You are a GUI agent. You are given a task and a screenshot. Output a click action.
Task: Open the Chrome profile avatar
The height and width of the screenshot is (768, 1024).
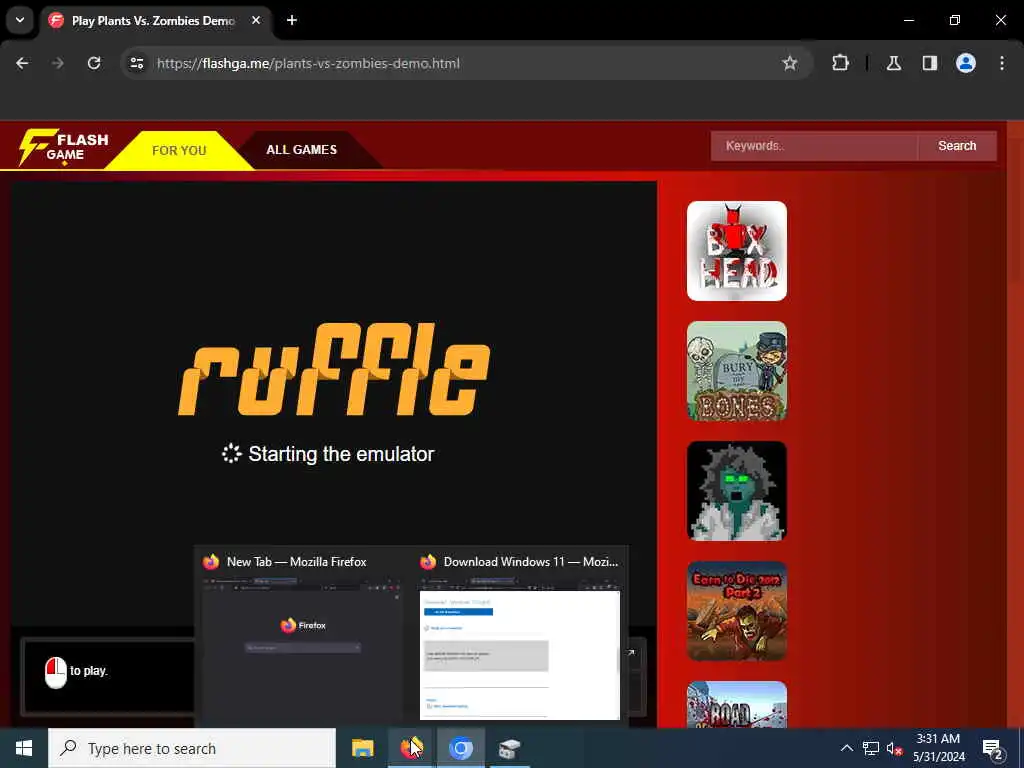(966, 63)
